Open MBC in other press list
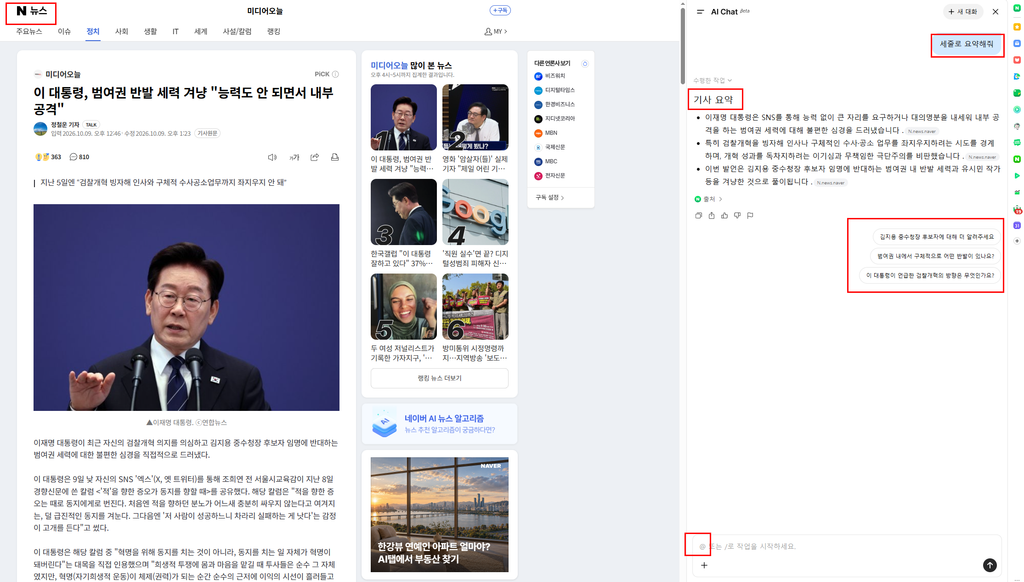The height and width of the screenshot is (582, 1024). [546, 161]
